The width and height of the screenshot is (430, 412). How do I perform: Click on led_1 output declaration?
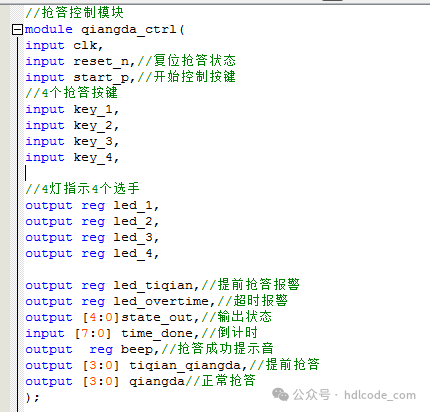click(92, 205)
